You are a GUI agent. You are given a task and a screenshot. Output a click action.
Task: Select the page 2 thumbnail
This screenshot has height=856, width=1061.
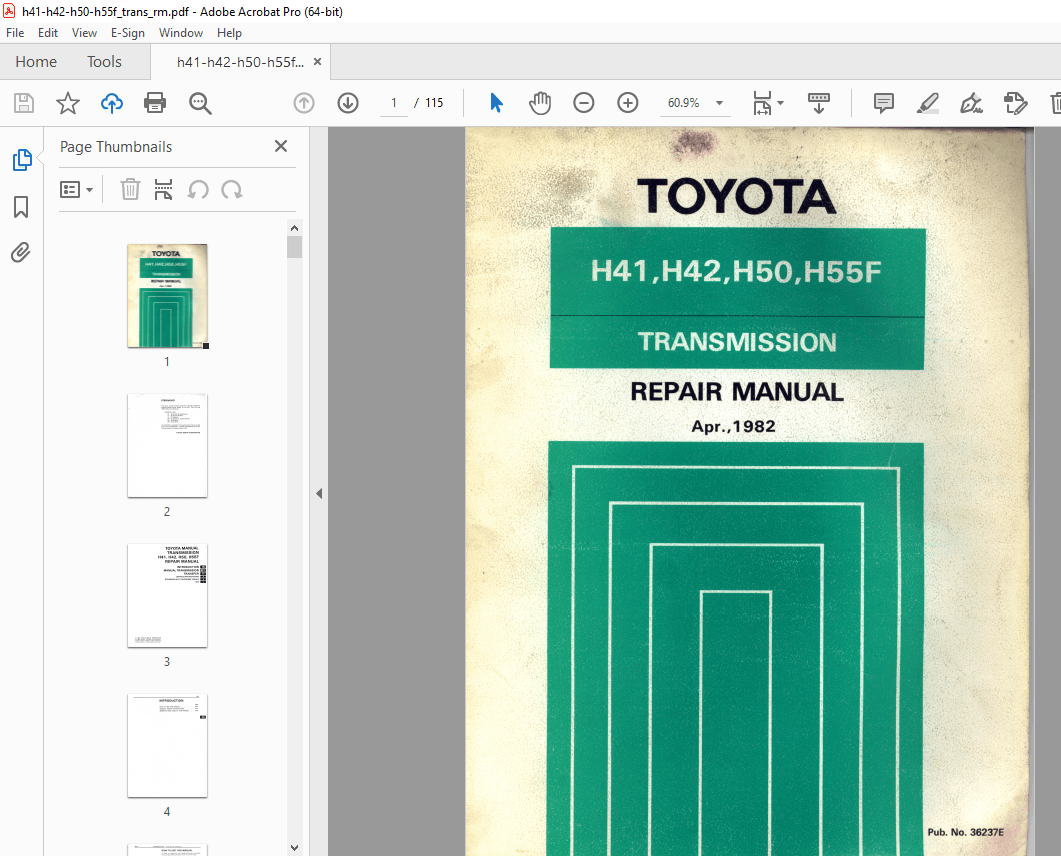[167, 445]
